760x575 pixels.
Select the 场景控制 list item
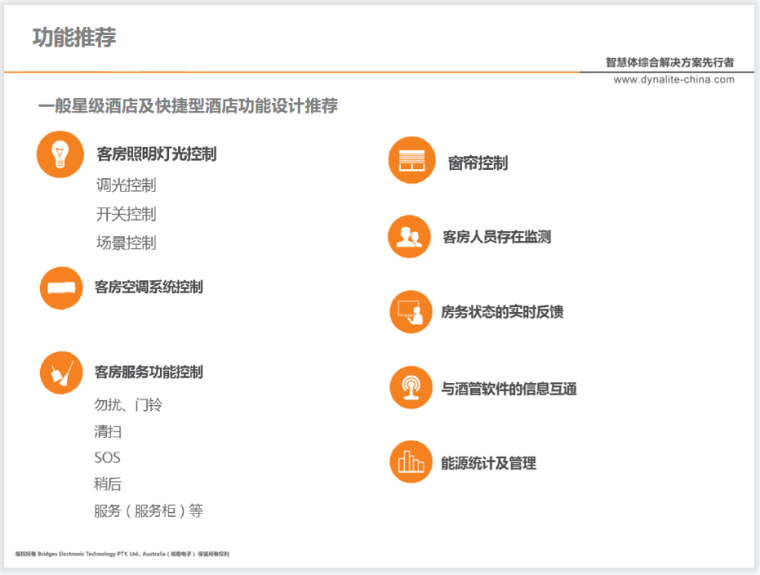coord(126,243)
